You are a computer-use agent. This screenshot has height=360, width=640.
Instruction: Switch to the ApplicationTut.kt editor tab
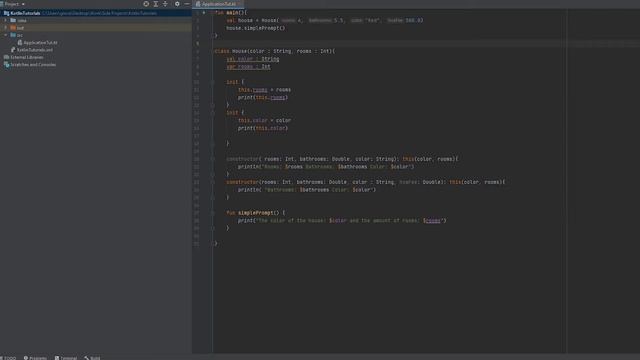218,4
